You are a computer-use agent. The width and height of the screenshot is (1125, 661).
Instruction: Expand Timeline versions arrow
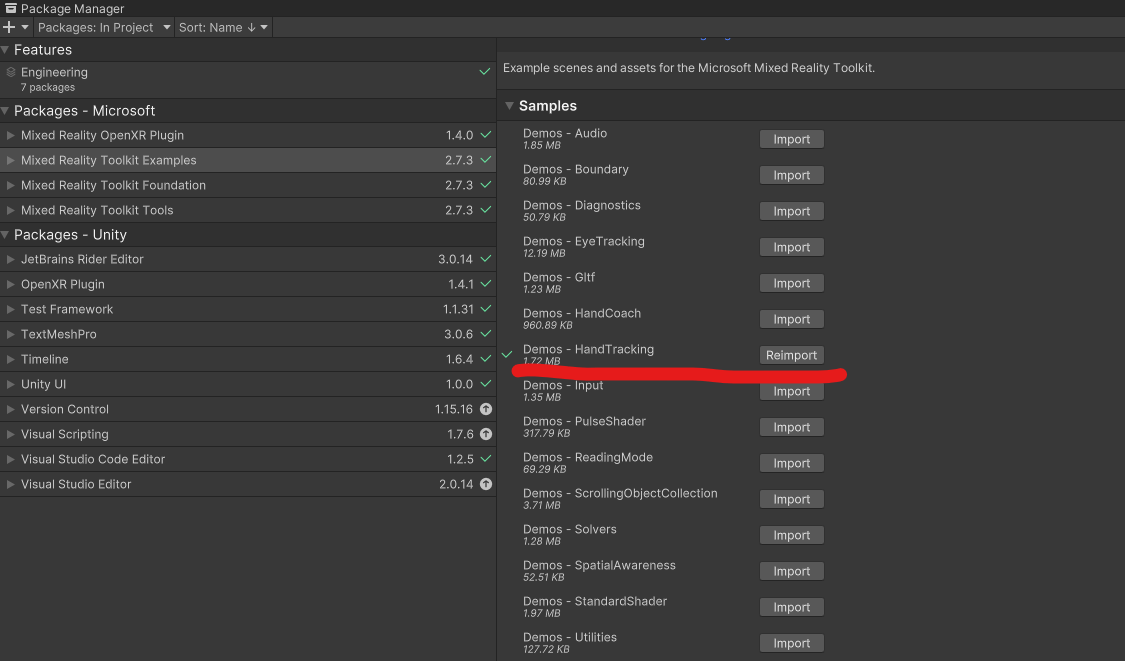point(10,359)
